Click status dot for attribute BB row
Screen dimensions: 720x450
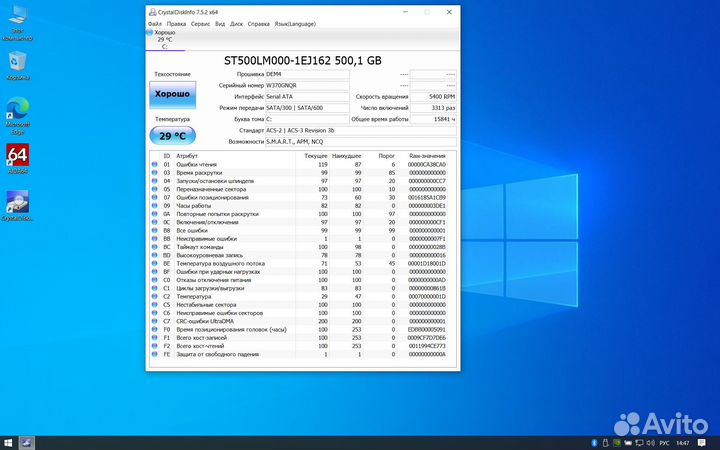click(154, 239)
